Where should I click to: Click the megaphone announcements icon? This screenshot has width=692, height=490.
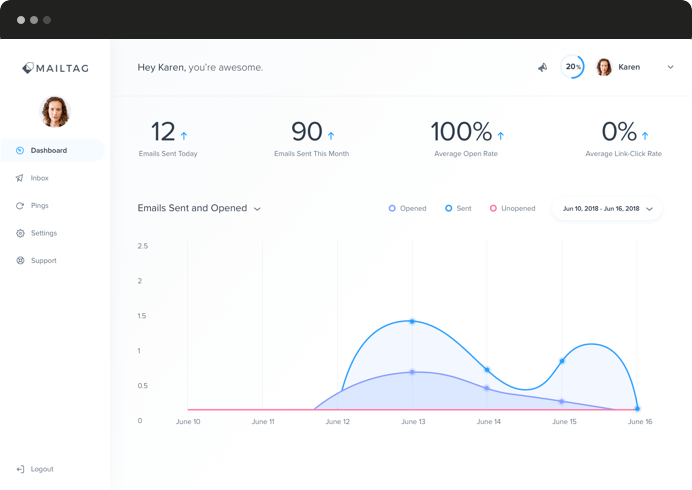click(x=542, y=67)
